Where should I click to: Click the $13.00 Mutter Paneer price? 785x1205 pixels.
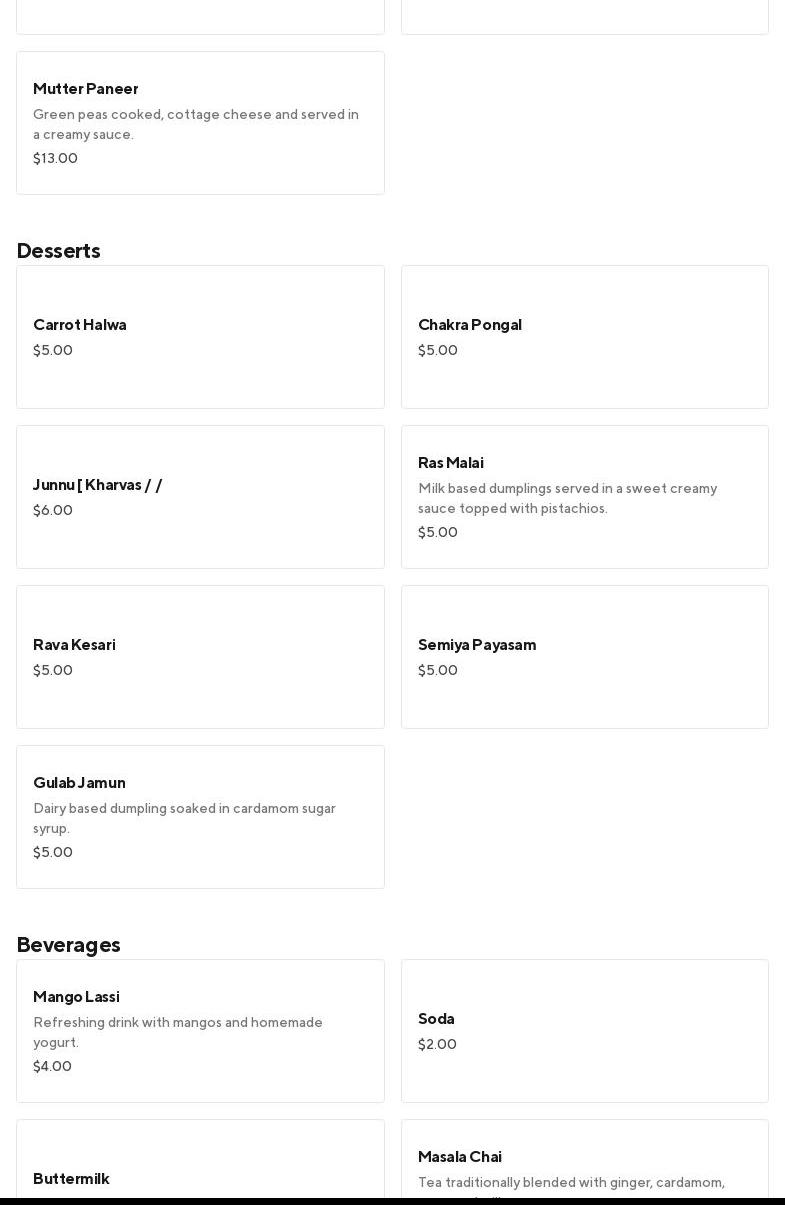pyautogui.click(x=55, y=158)
